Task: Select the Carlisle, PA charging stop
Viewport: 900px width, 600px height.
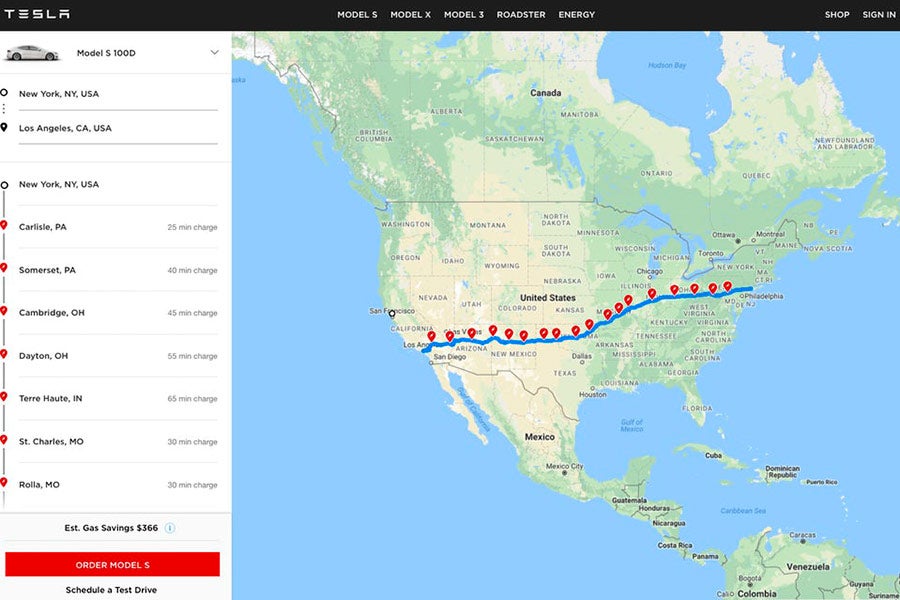Action: click(x=118, y=227)
